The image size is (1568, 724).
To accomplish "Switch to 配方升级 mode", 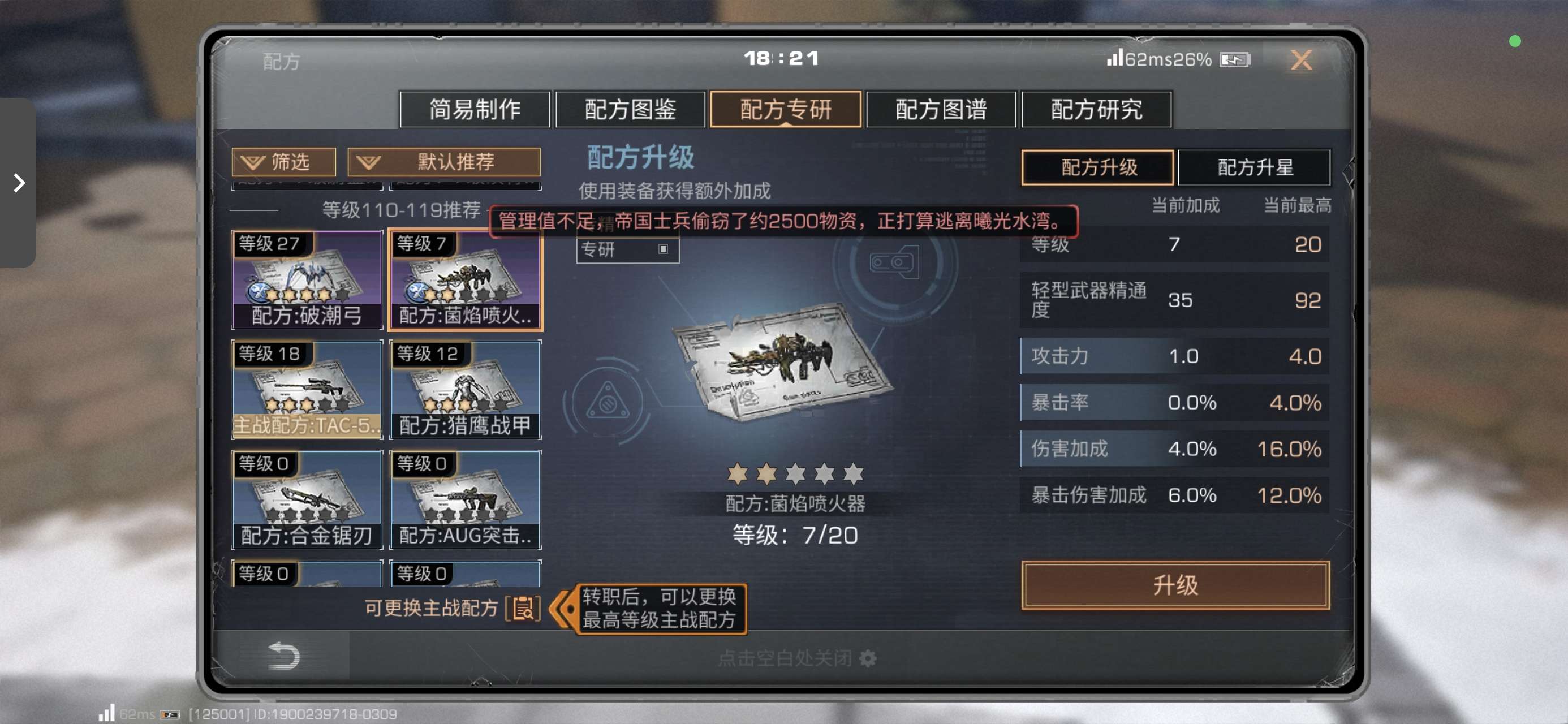I will pos(1097,167).
